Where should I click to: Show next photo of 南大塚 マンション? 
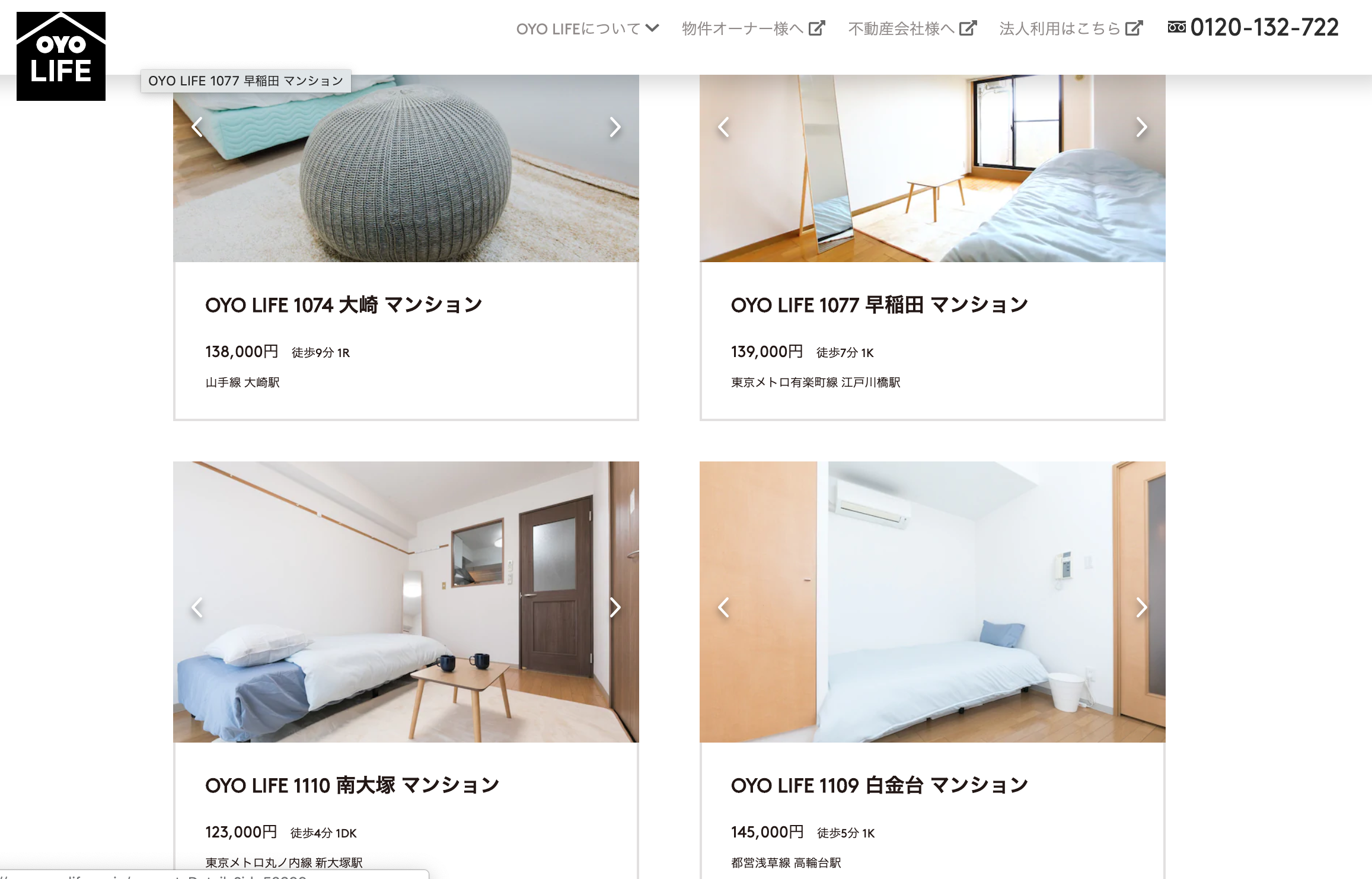point(615,607)
